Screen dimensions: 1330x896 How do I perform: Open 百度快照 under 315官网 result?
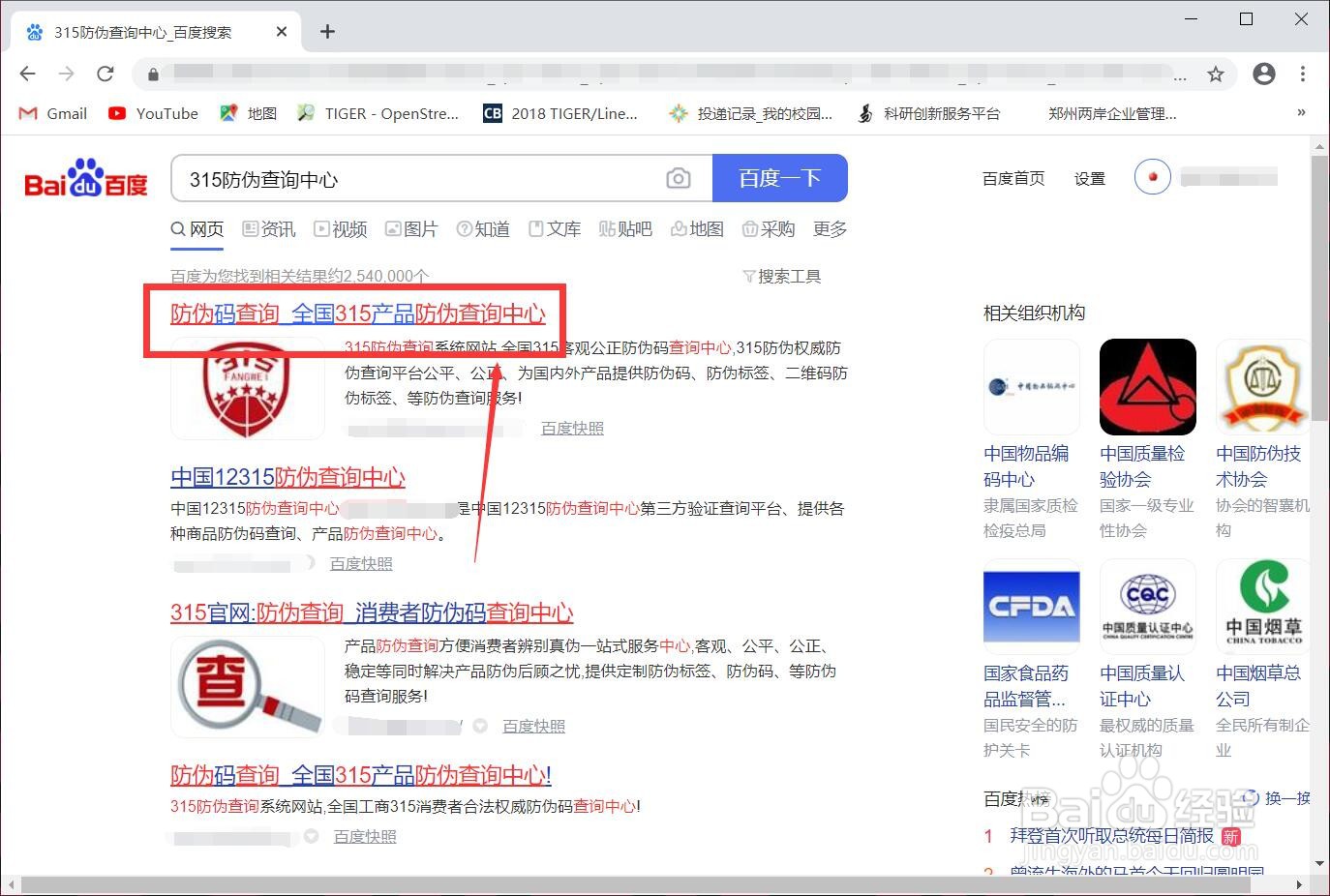(533, 726)
